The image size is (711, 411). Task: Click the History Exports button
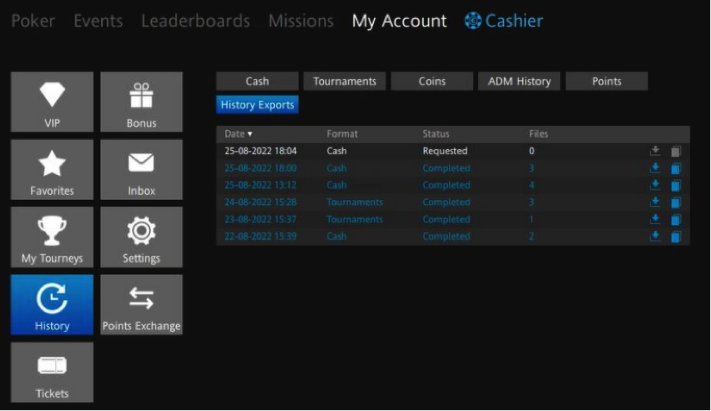click(257, 104)
